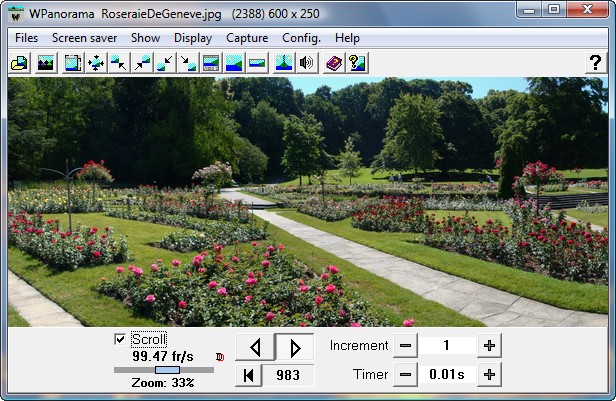Jump to start with rewind button

249,375
